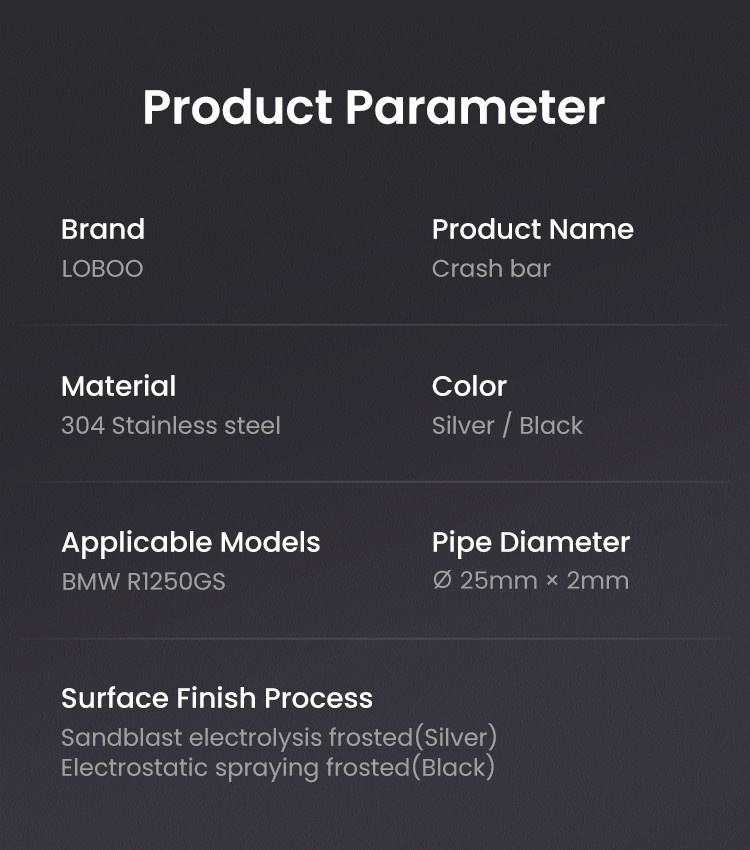Image resolution: width=750 pixels, height=850 pixels.
Task: Click the Ø diameter symbol
Action: [x=442, y=581]
